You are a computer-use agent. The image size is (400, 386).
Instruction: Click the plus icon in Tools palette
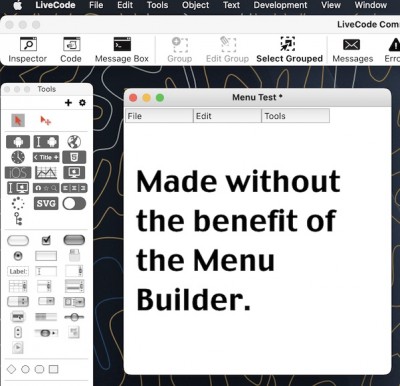tap(68, 102)
